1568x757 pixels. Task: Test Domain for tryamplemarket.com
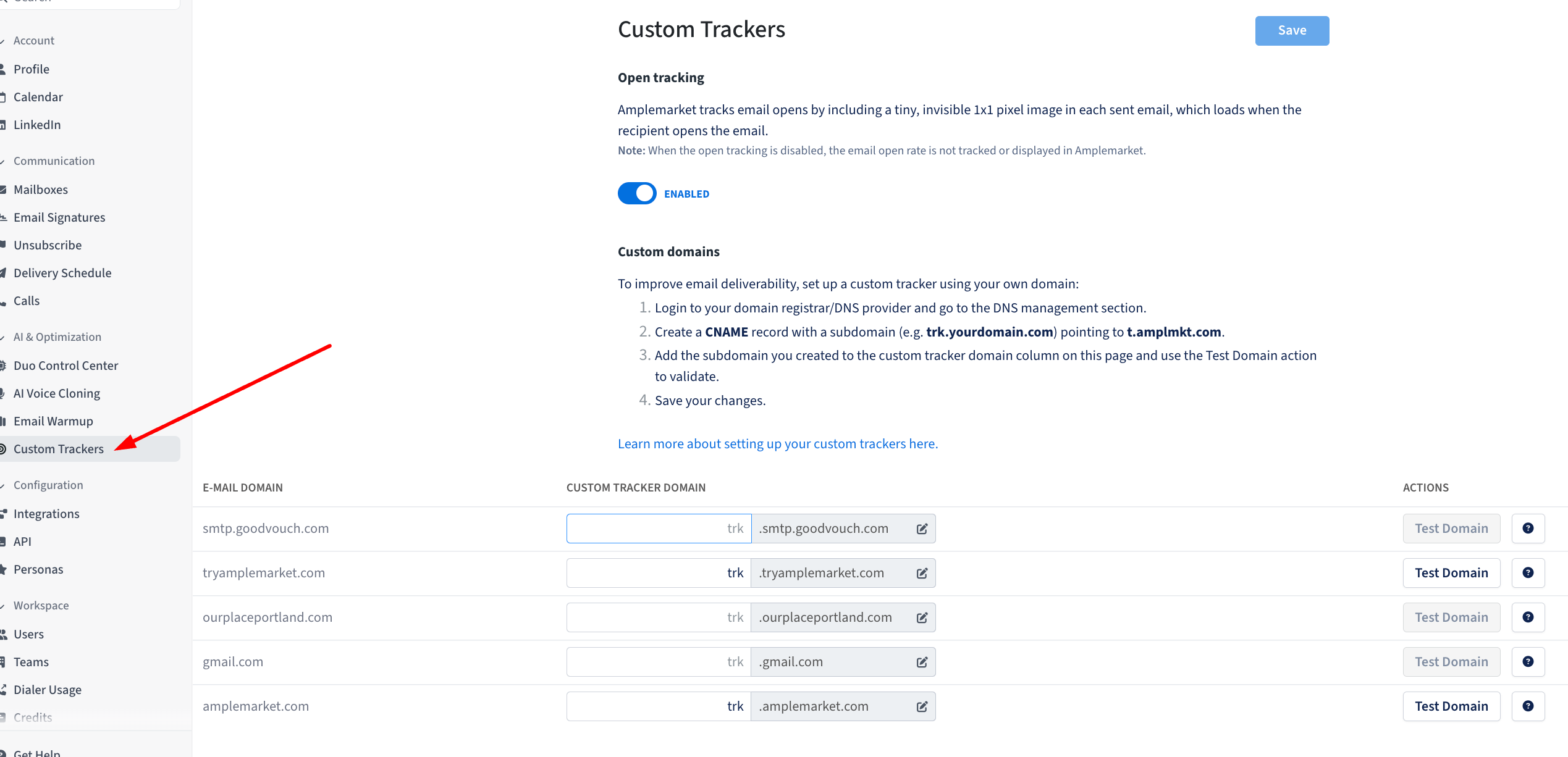(x=1451, y=573)
